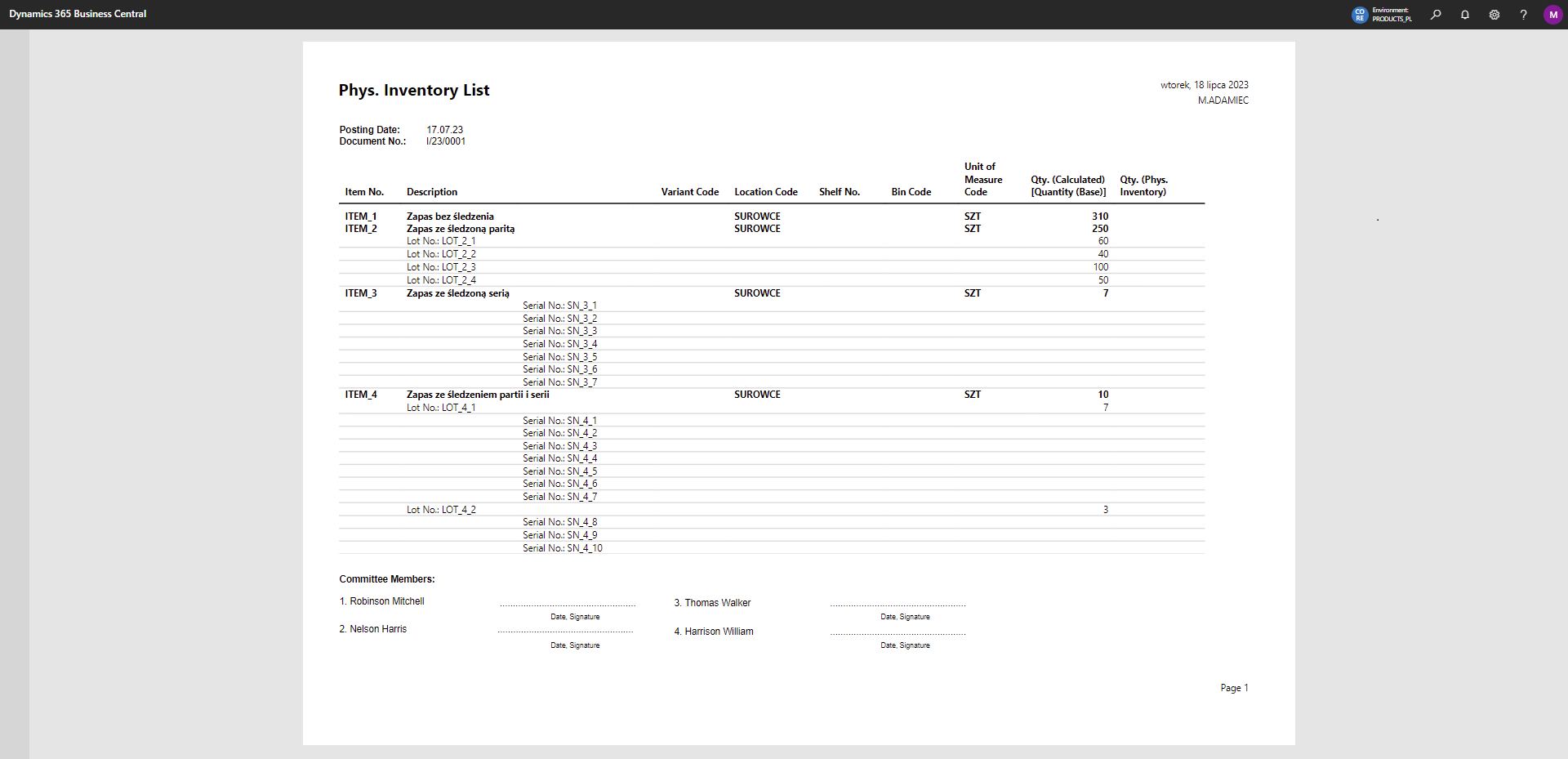Viewport: 1568px width, 759px height.
Task: Click Qty. (Phys. Inventory) column header
Action: (1144, 185)
